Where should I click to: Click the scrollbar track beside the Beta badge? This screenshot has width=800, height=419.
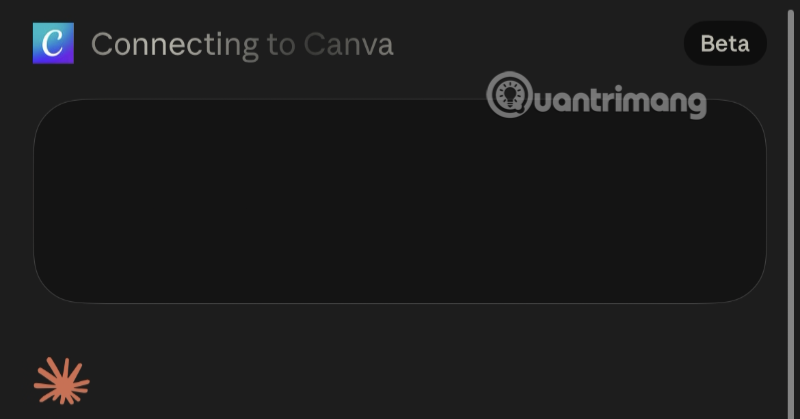tap(791, 43)
